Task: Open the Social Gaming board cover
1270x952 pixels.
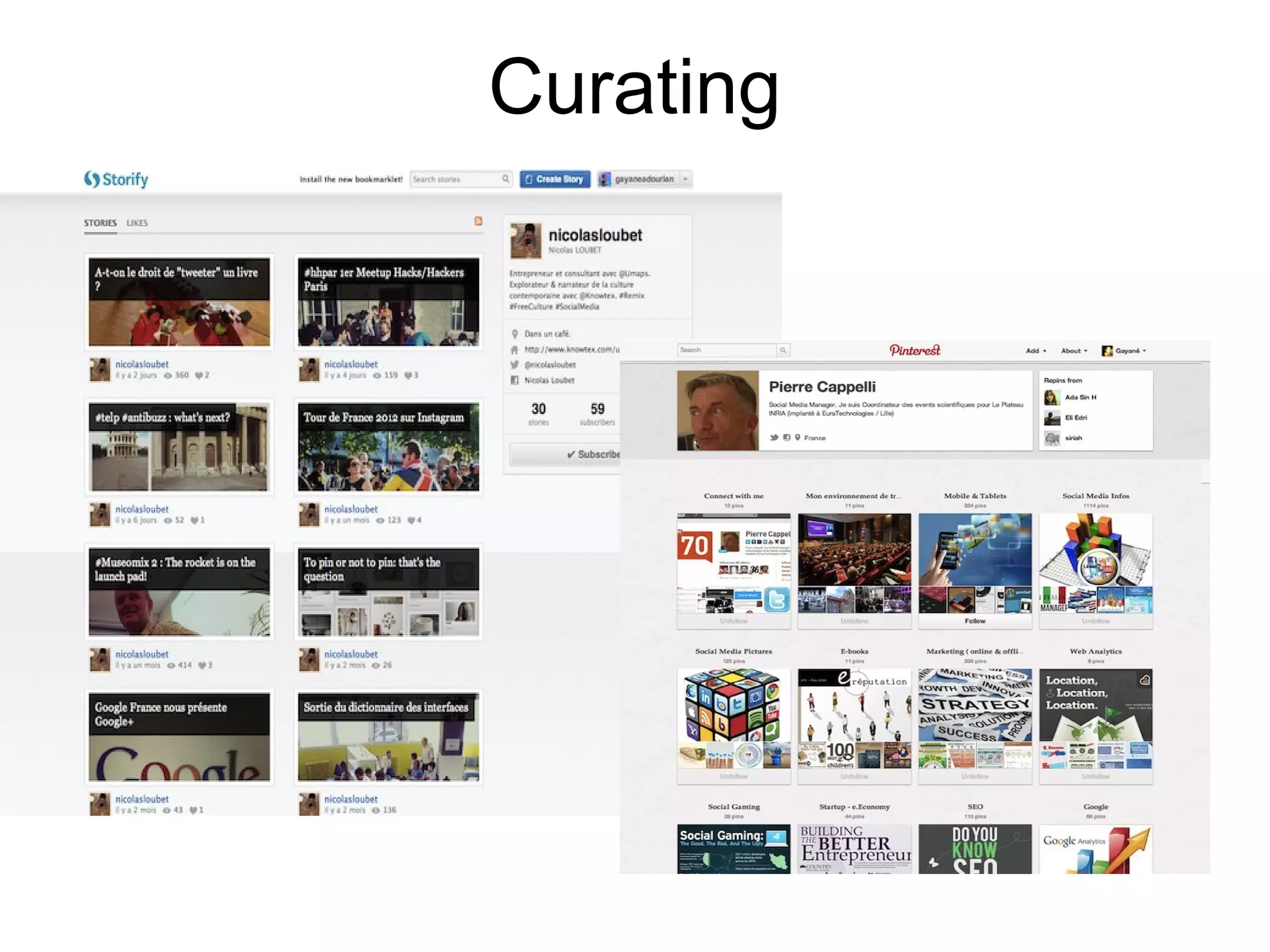Action: [734, 848]
